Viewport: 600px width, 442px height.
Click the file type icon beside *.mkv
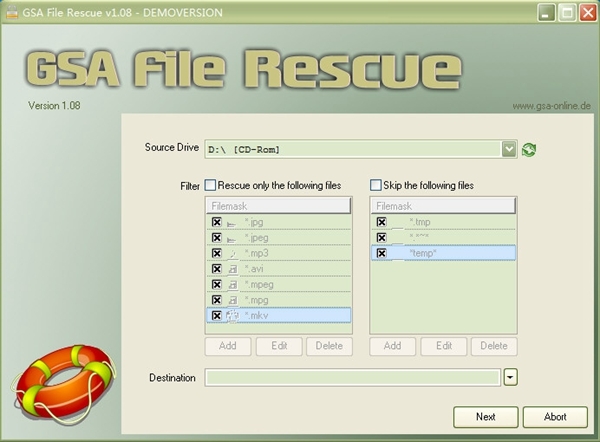[x=233, y=316]
